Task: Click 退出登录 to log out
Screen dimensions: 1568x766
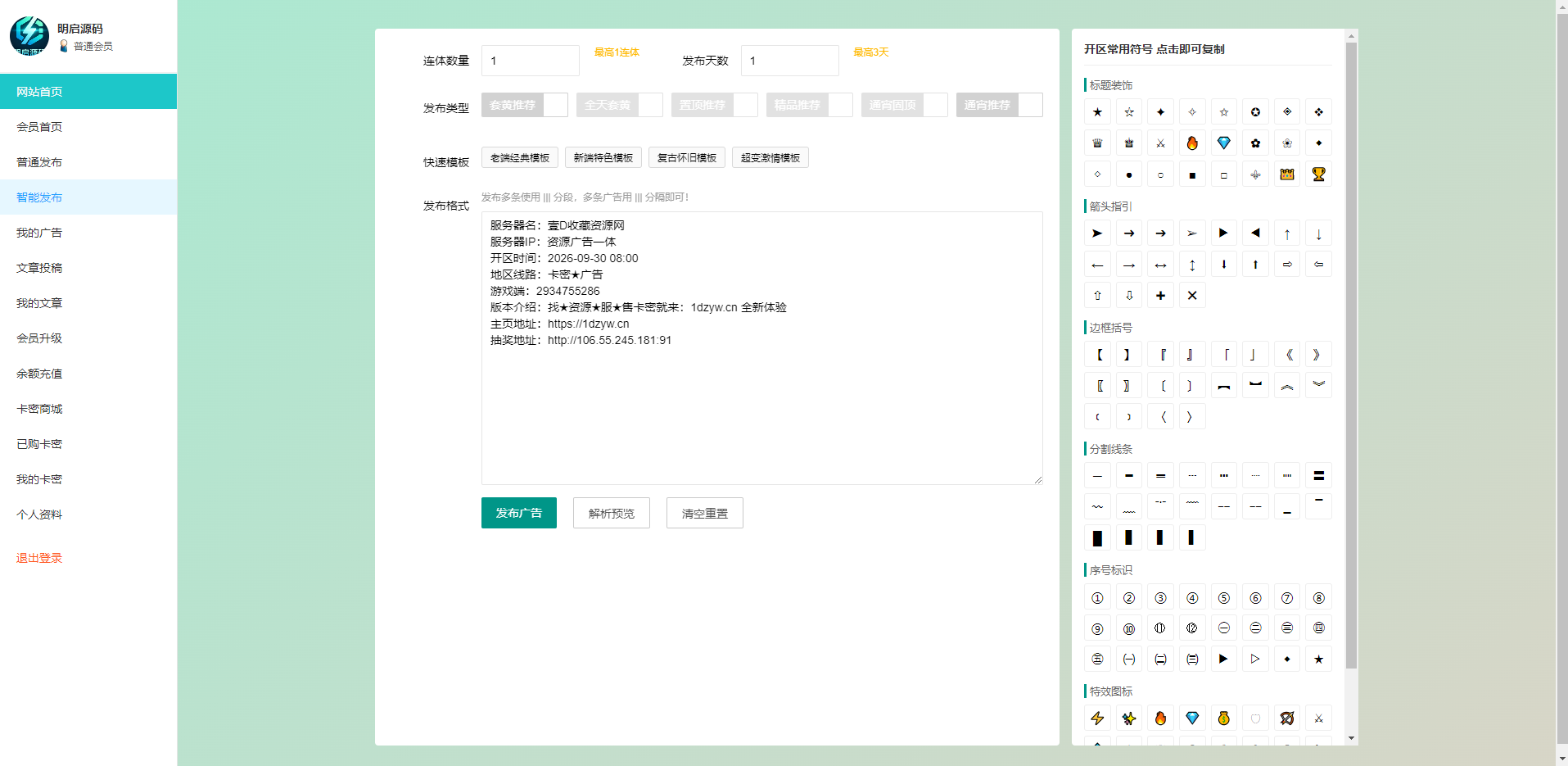Action: (x=39, y=558)
